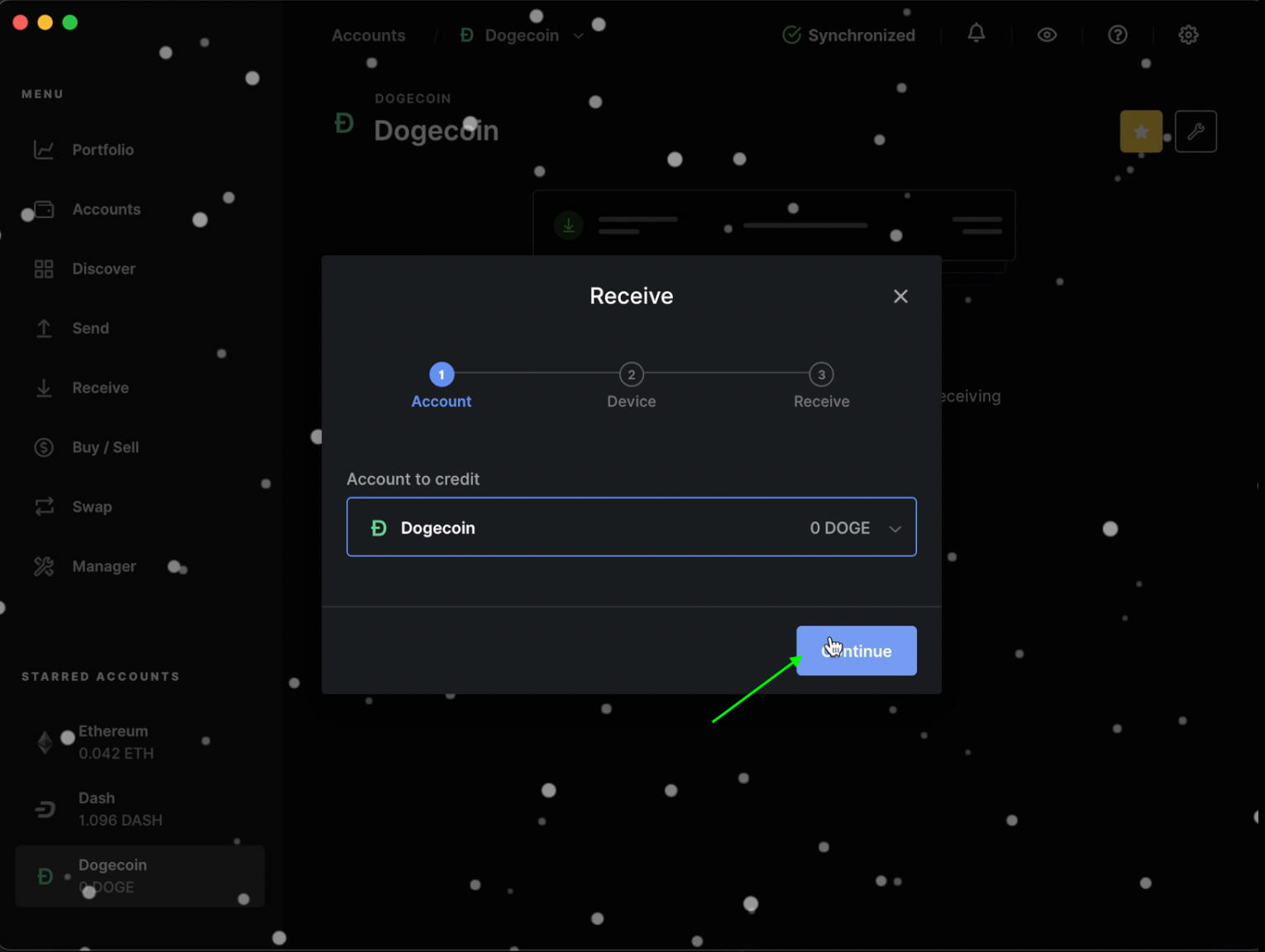Click the Receive step 3 indicator

tap(821, 374)
